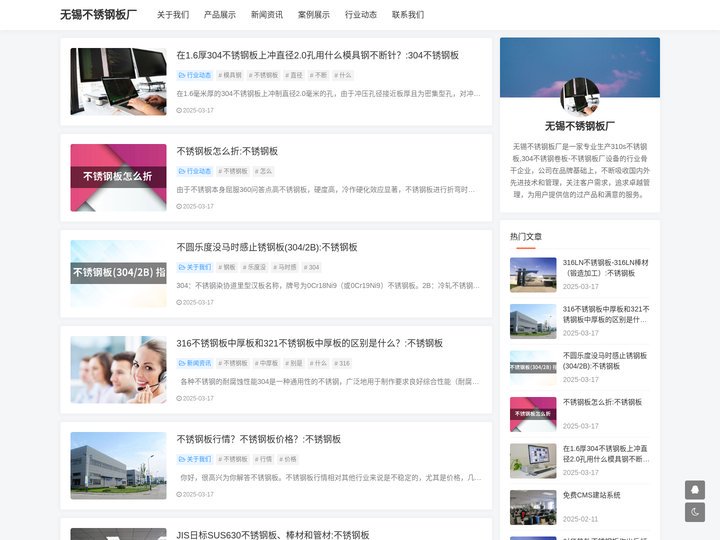
Task: Click the #316 tag
Action: point(342,363)
